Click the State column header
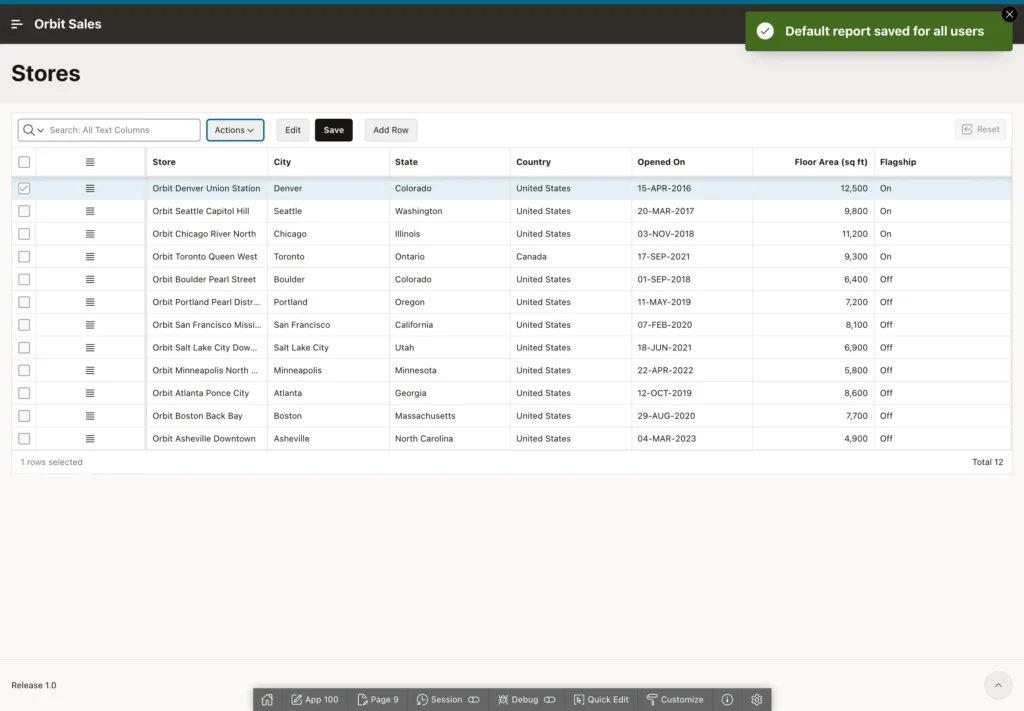This screenshot has height=711, width=1024. tap(449, 162)
